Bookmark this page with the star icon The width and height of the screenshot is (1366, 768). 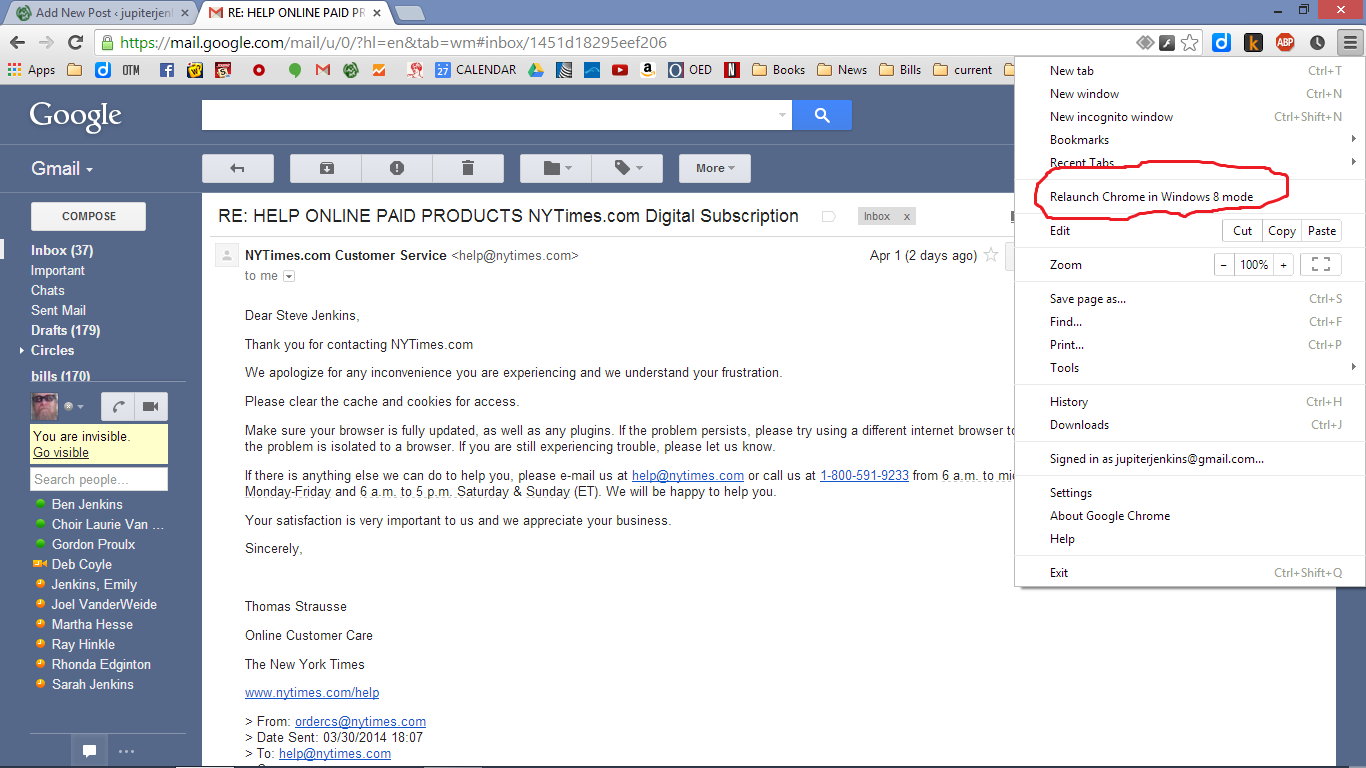click(1190, 42)
